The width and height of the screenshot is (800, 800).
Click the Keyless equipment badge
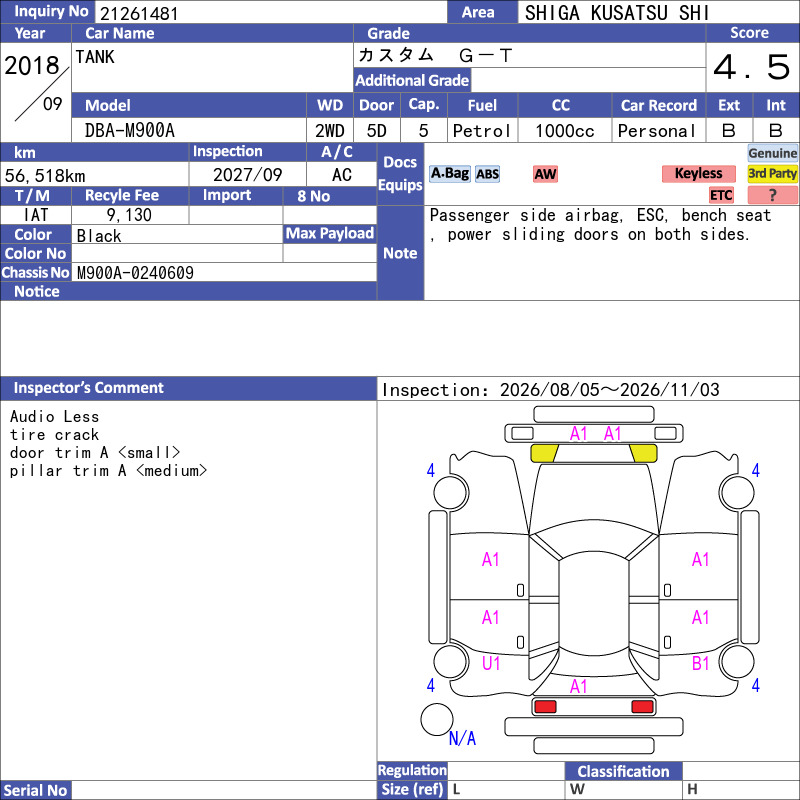pos(698,174)
